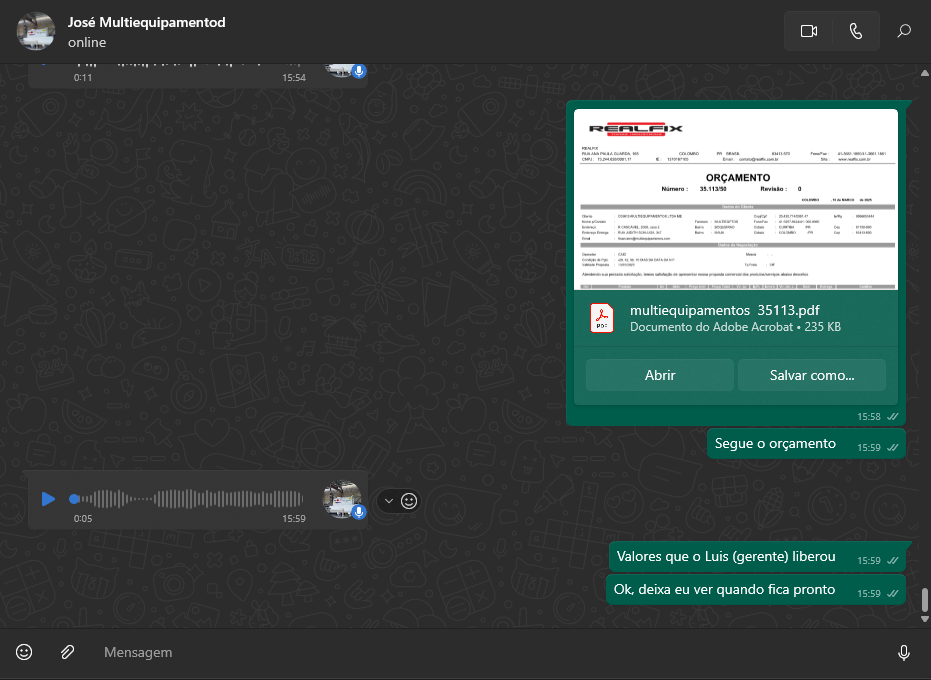Click Salvar como... to save the PDF
931x680 pixels.
pyautogui.click(x=811, y=375)
